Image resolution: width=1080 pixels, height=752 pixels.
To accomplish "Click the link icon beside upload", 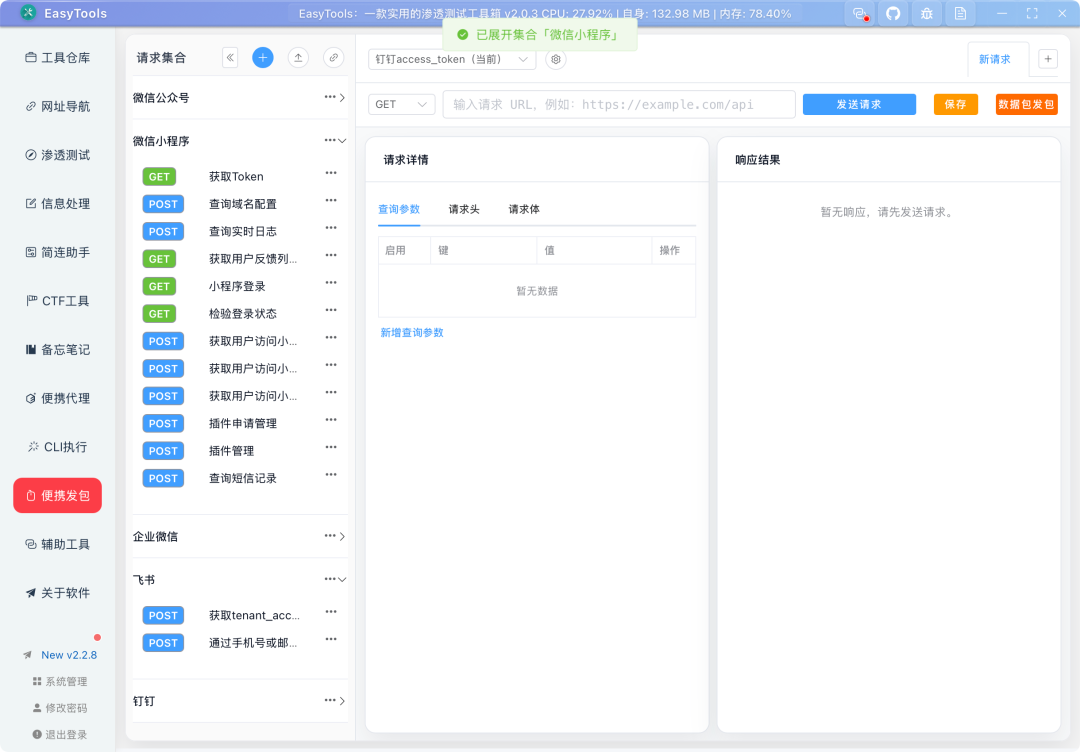I will point(333,58).
